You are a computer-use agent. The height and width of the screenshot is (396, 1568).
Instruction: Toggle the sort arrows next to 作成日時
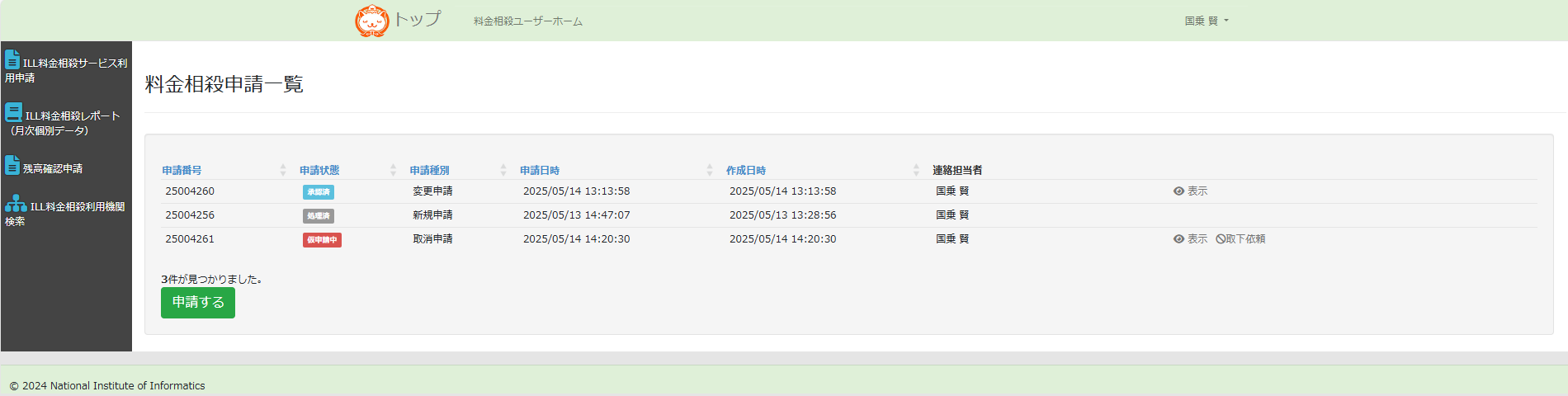coord(916,170)
